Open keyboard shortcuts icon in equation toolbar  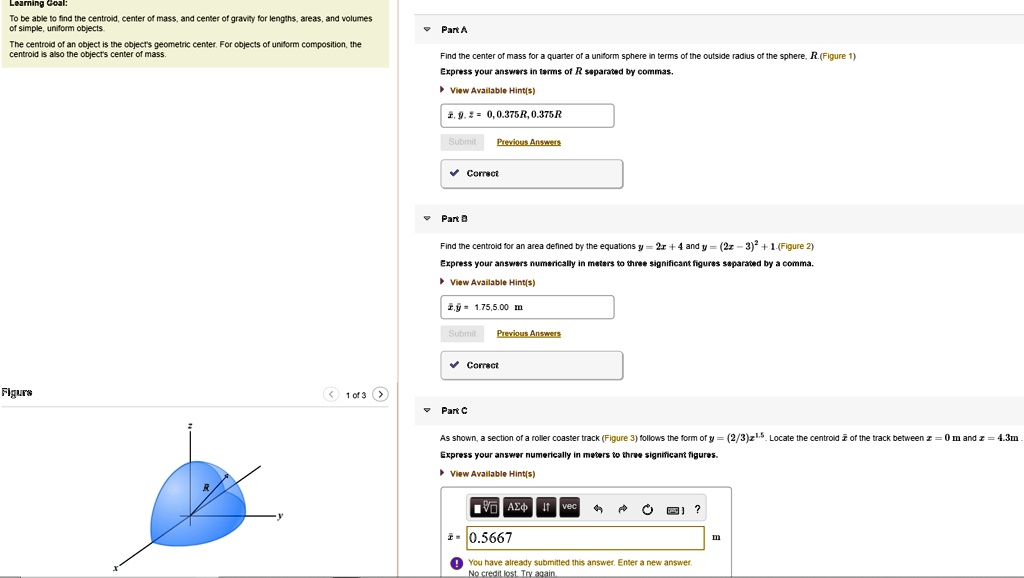pyautogui.click(x=674, y=508)
